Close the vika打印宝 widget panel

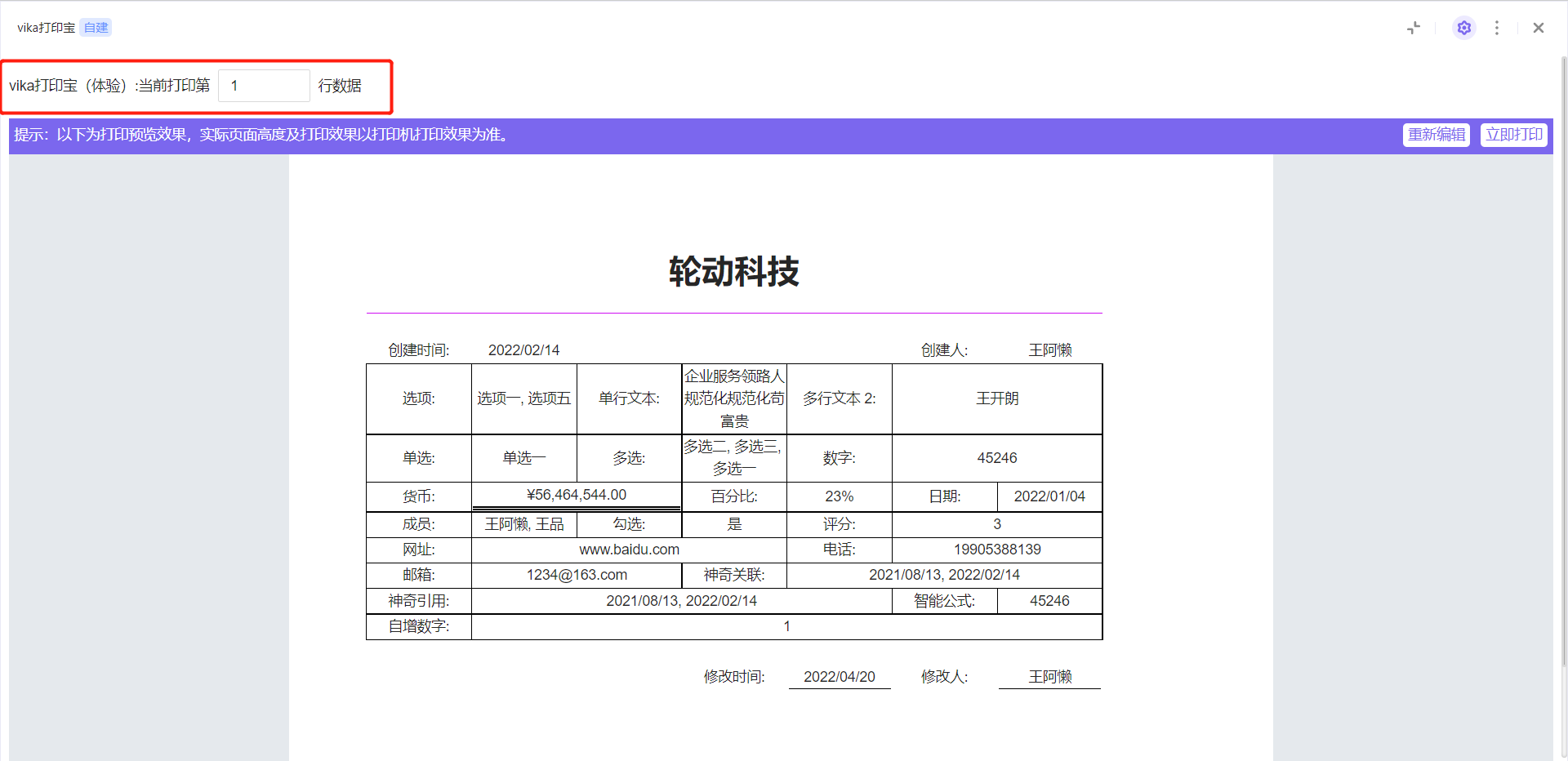[x=1538, y=28]
